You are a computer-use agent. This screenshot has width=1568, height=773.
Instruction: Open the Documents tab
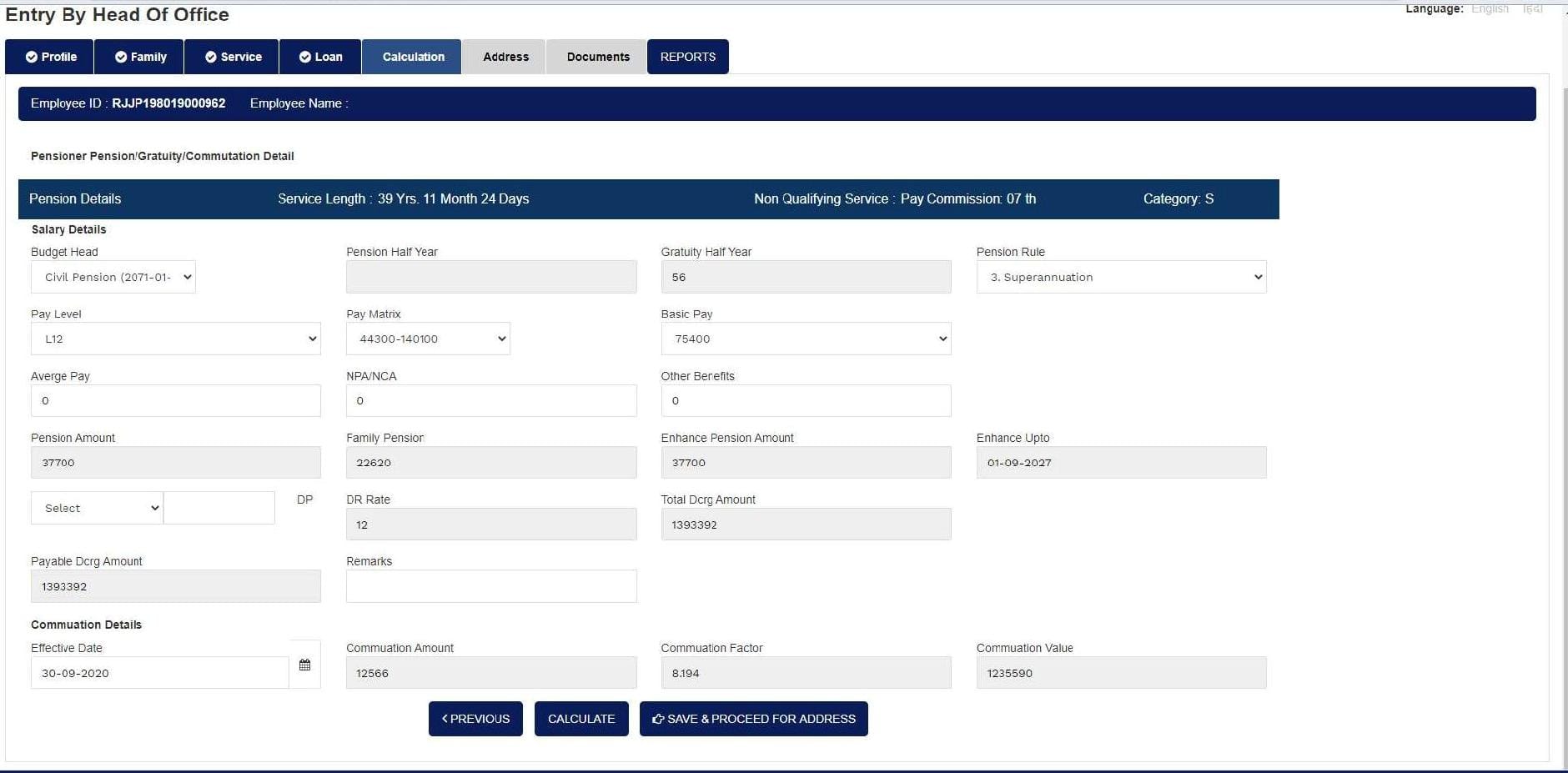[597, 57]
